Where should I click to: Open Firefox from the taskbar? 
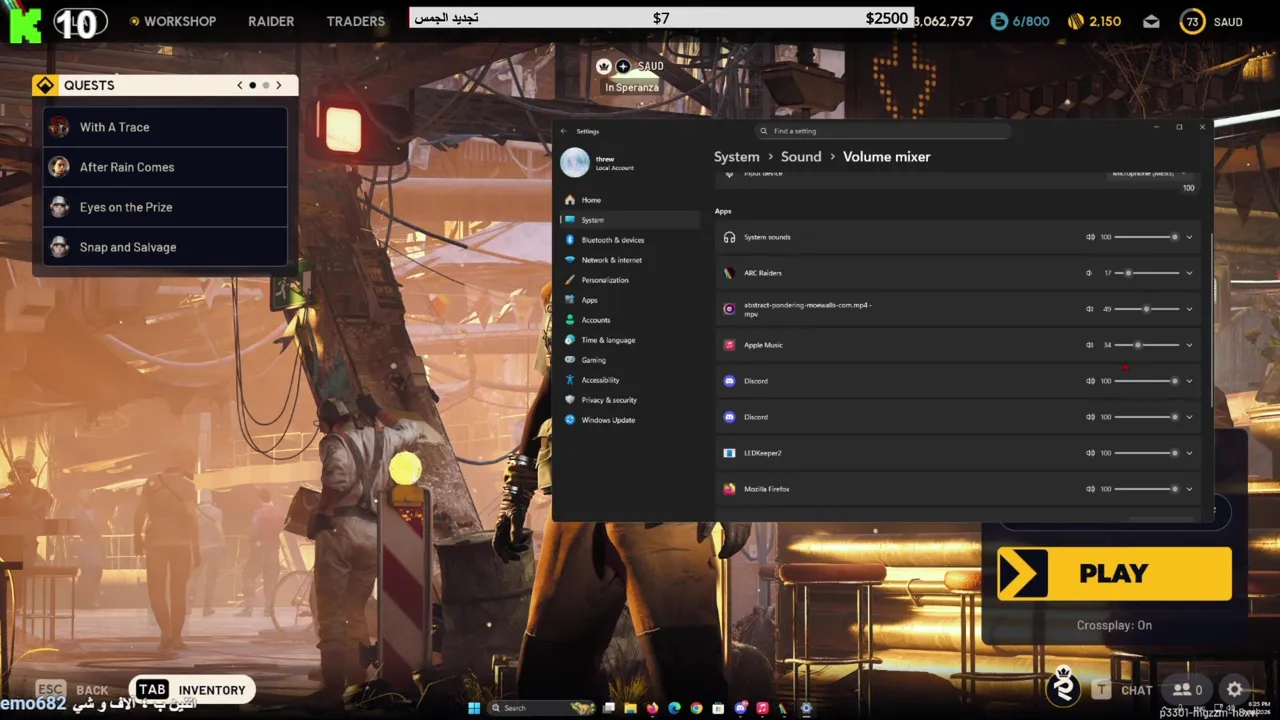pos(652,708)
